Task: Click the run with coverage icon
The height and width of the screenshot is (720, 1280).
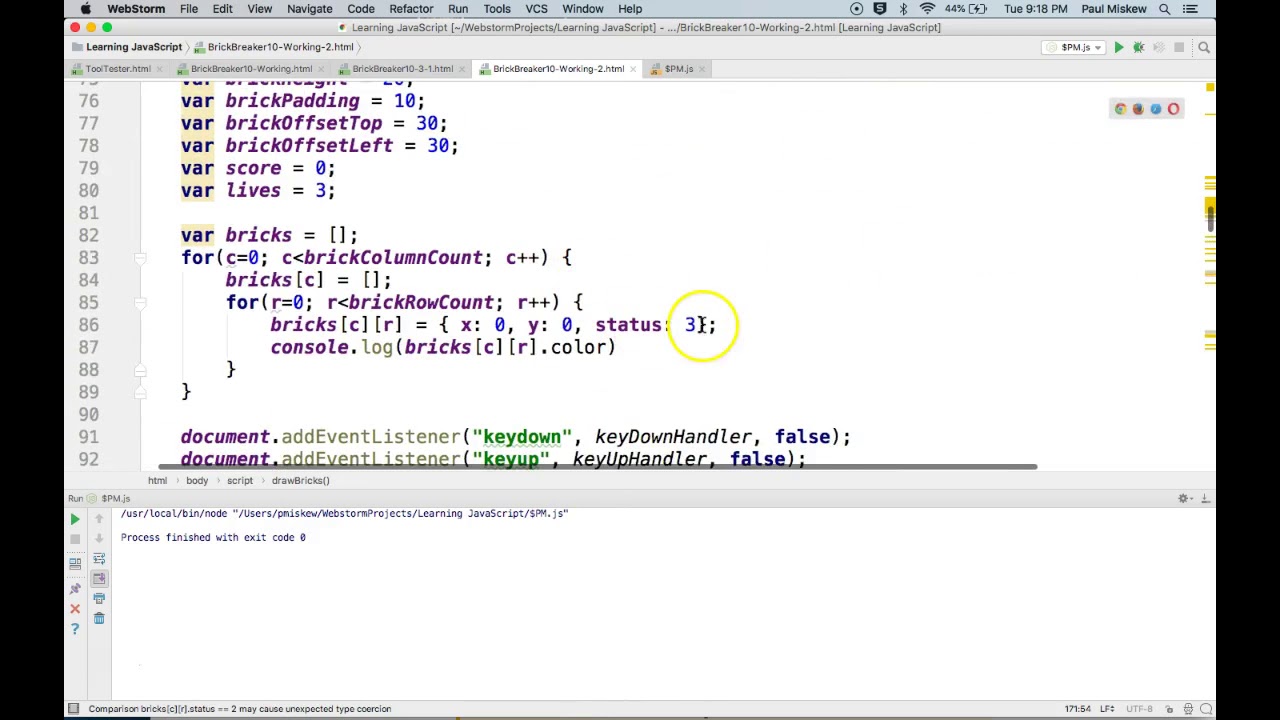Action: [x=1158, y=47]
